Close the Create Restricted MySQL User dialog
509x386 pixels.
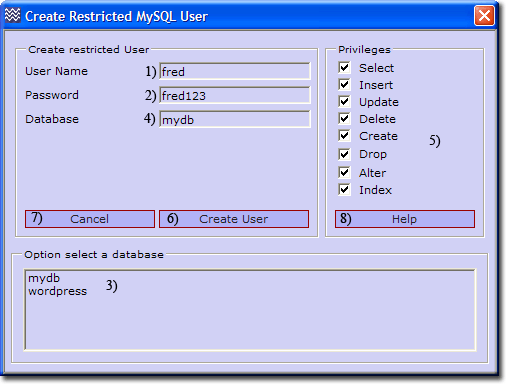[484, 16]
